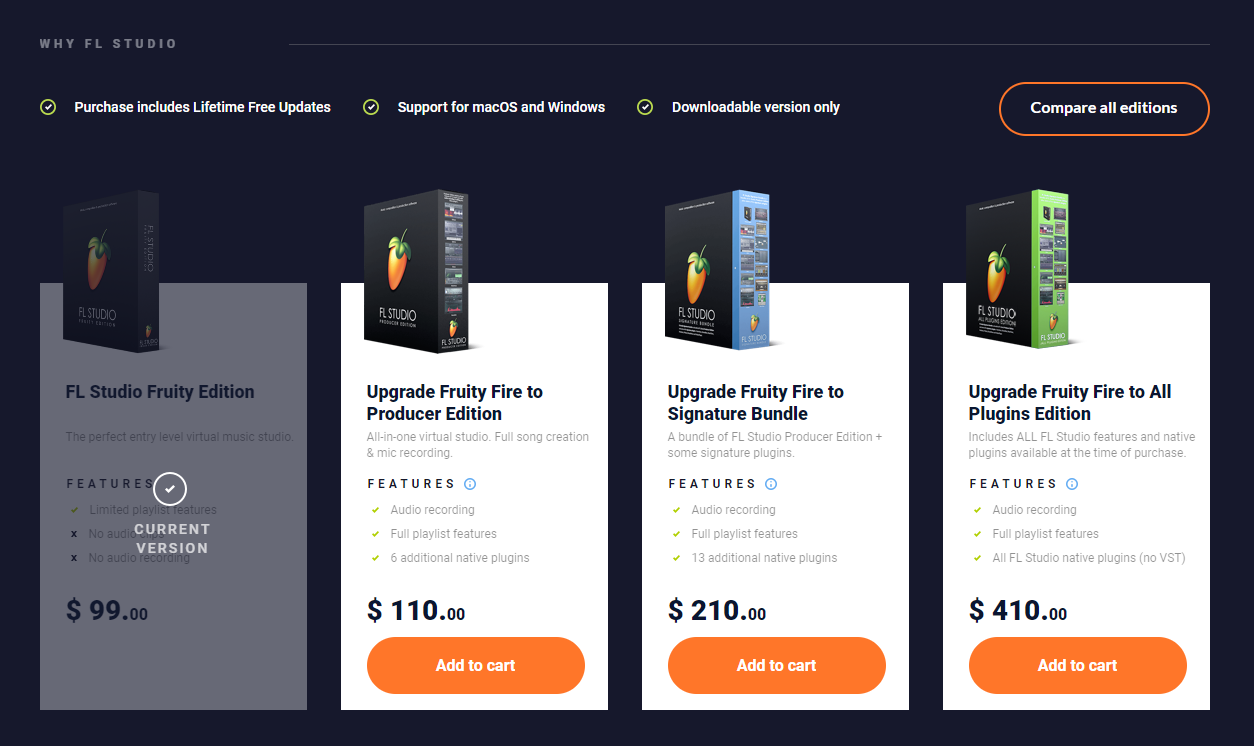The height and width of the screenshot is (746, 1254).
Task: Click the Current Version checkmark circle icon
Action: point(171,488)
